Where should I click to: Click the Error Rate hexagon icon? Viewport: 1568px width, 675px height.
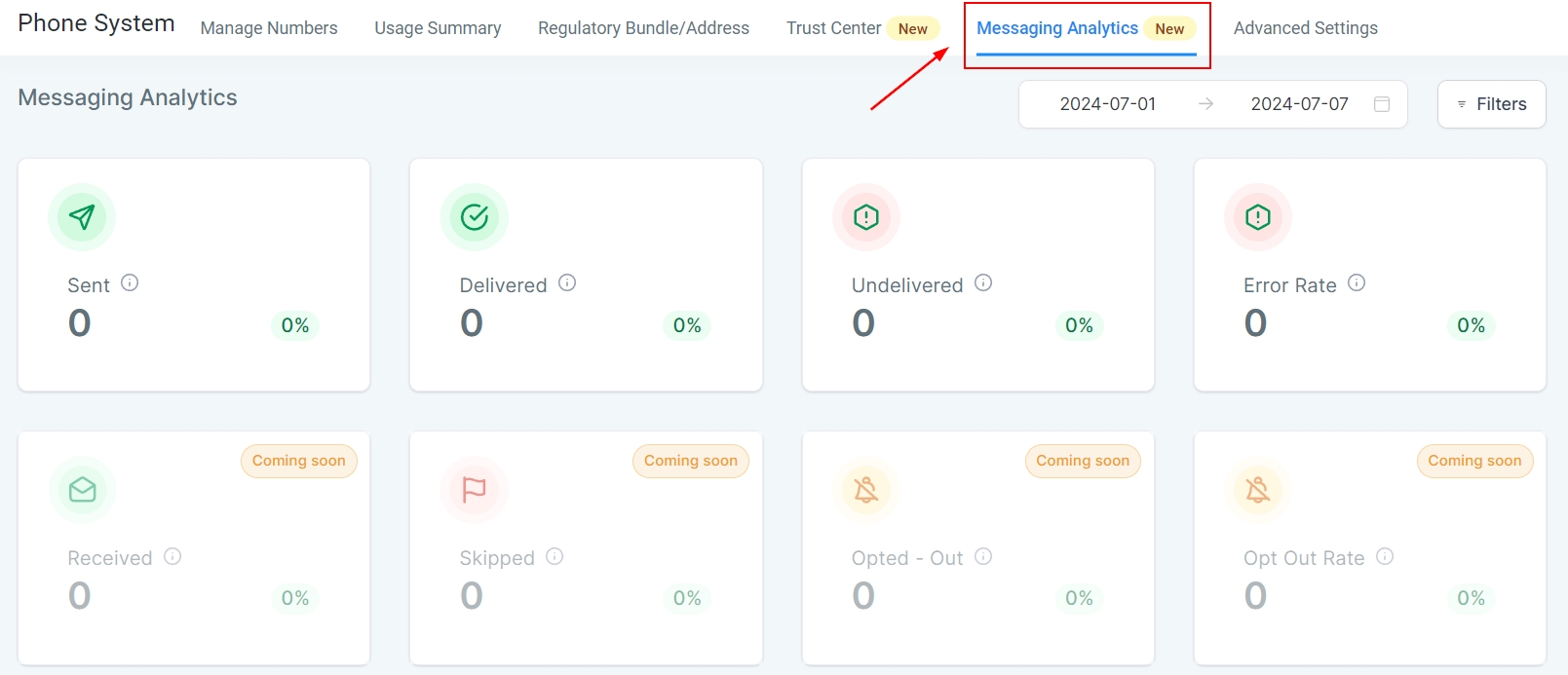1257,216
